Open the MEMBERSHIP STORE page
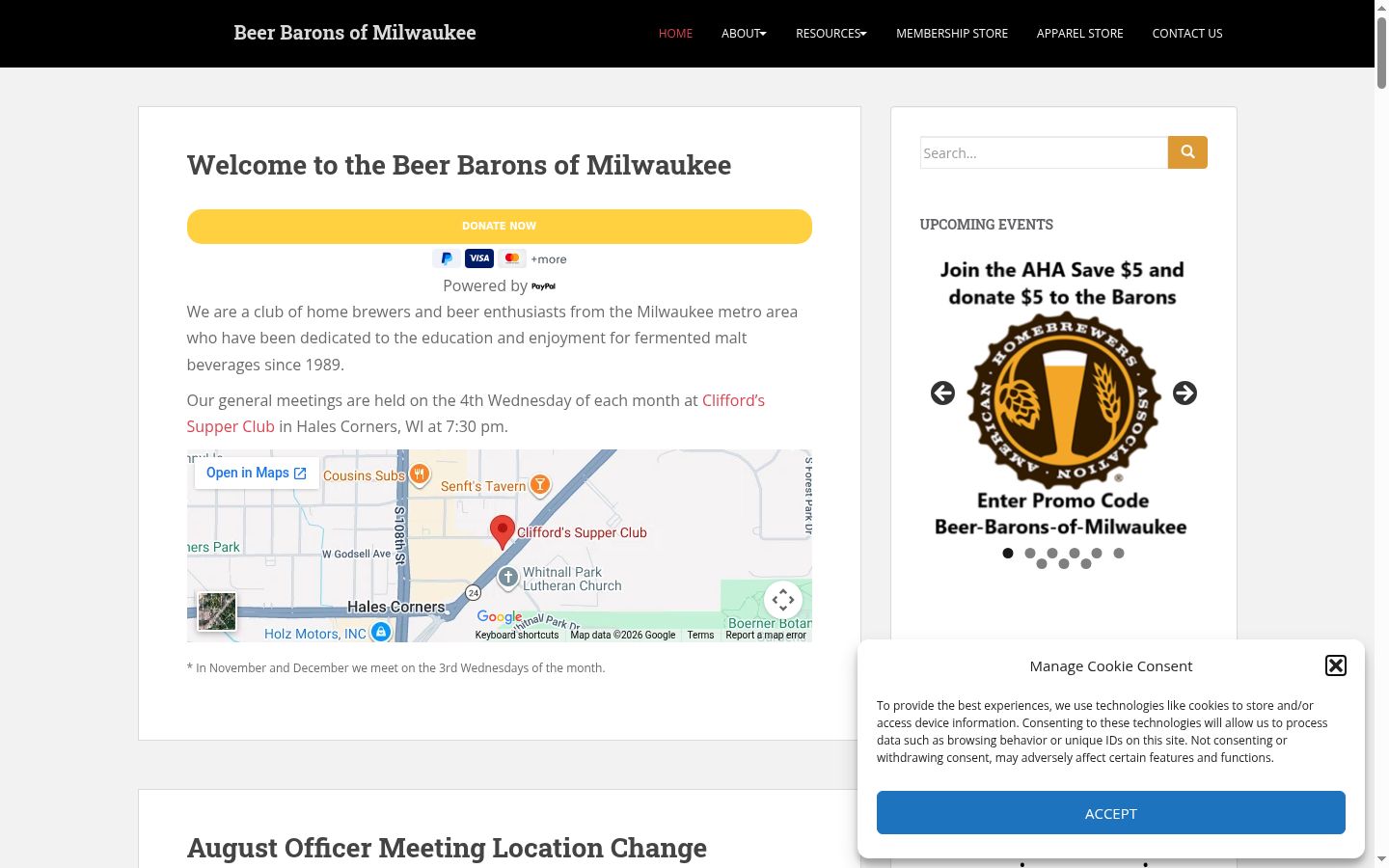Image resolution: width=1389 pixels, height=868 pixels. pyautogui.click(x=952, y=34)
